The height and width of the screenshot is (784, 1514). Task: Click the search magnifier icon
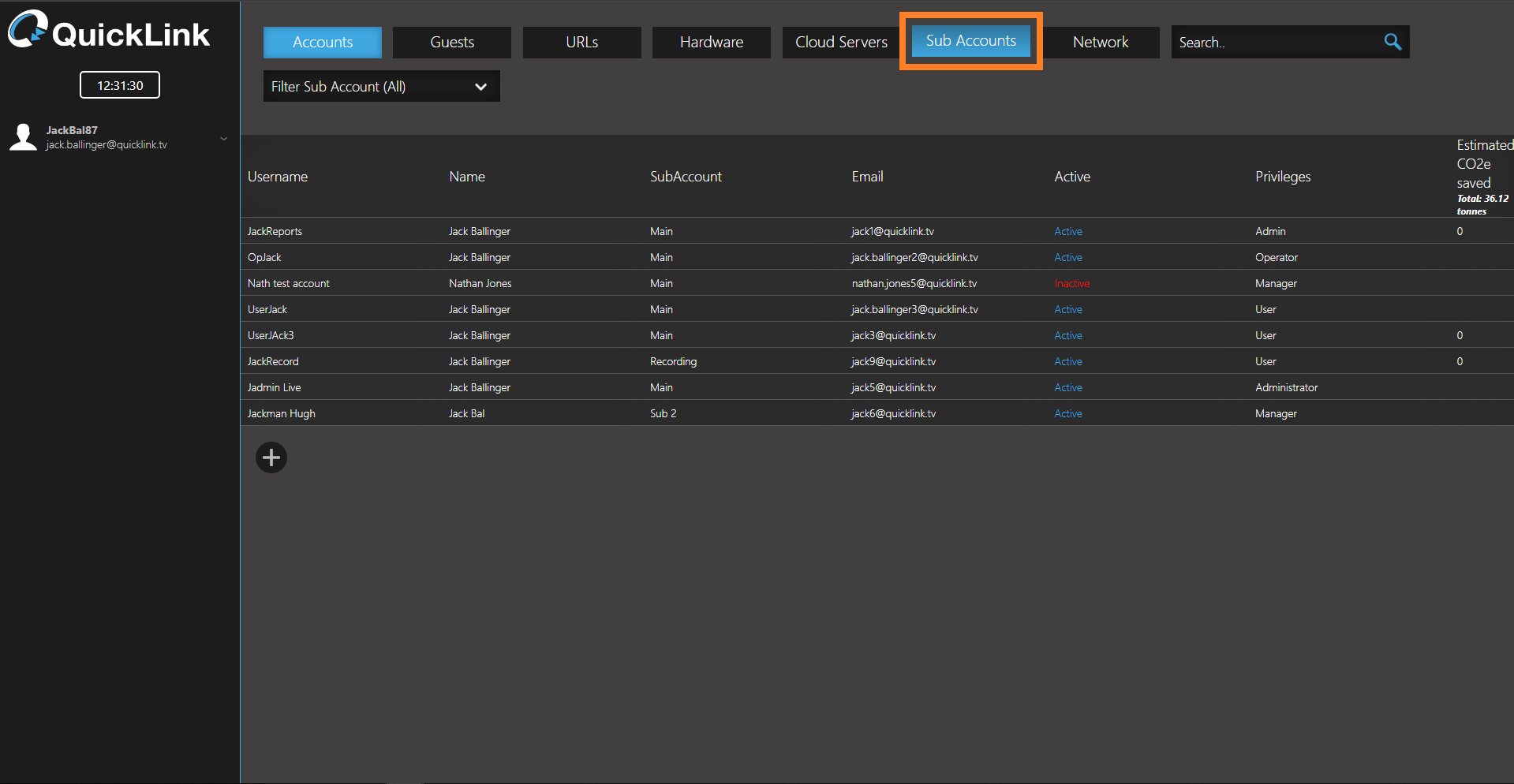1393,42
